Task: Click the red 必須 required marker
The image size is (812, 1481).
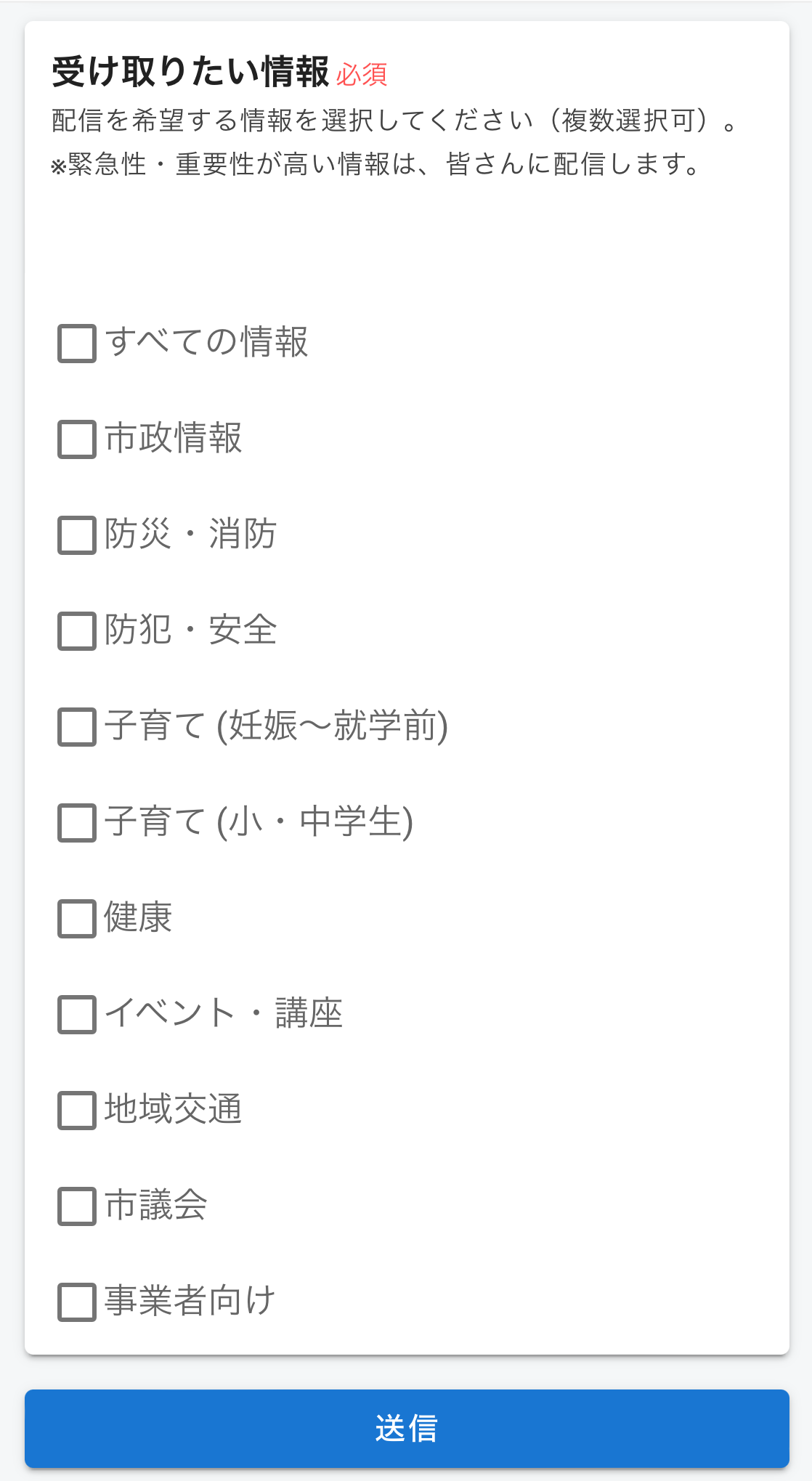Action: 362,75
